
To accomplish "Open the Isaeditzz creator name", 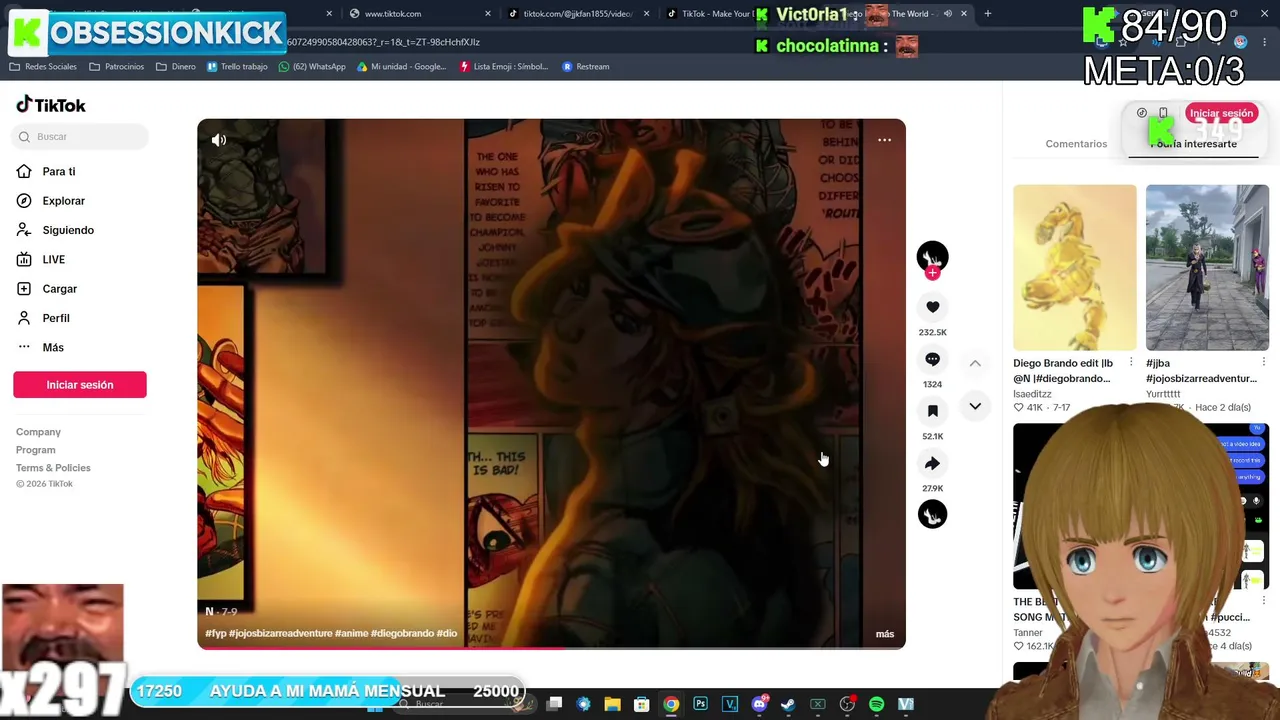I will click(x=1034, y=394).
